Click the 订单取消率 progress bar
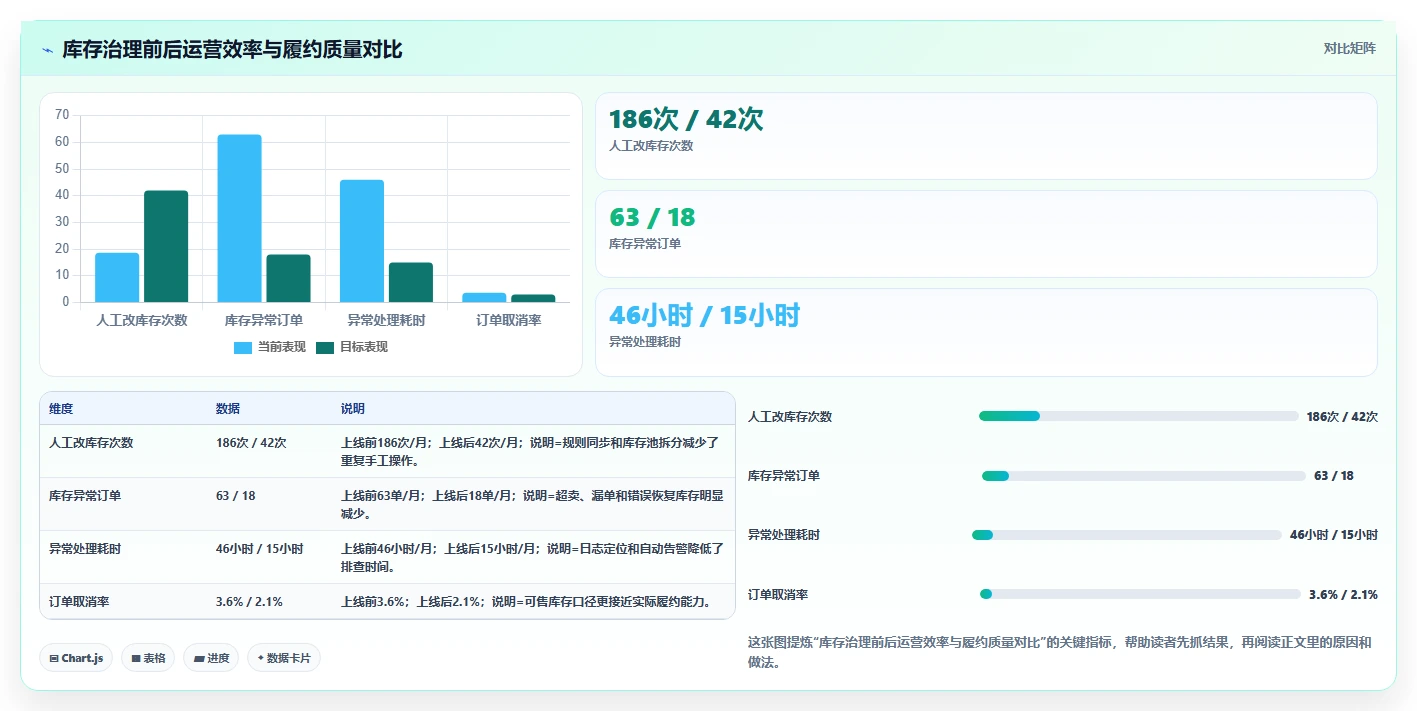The image size is (1417, 711). click(x=1140, y=594)
